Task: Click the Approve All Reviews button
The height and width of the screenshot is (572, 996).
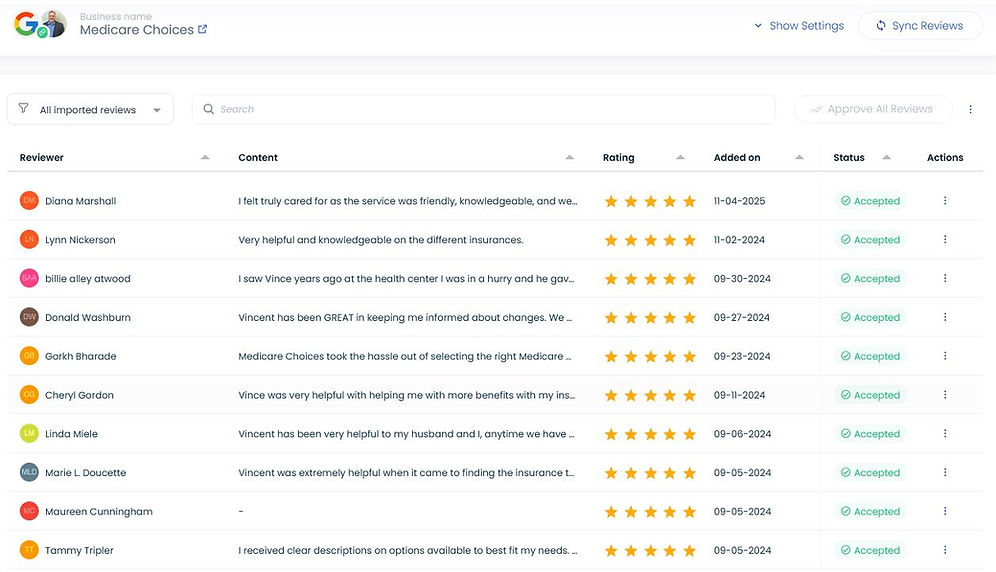Action: [872, 110]
